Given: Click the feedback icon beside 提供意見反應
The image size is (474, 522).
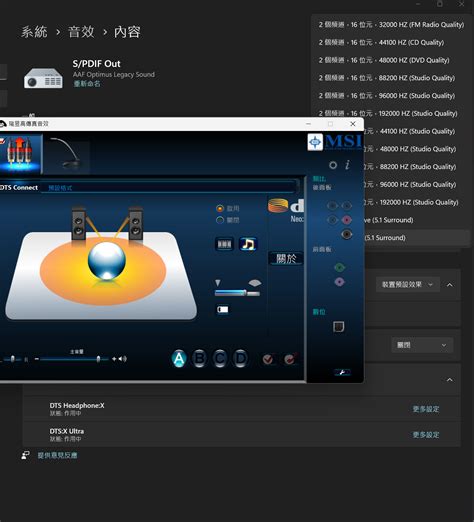Looking at the screenshot, I should (x=25, y=455).
